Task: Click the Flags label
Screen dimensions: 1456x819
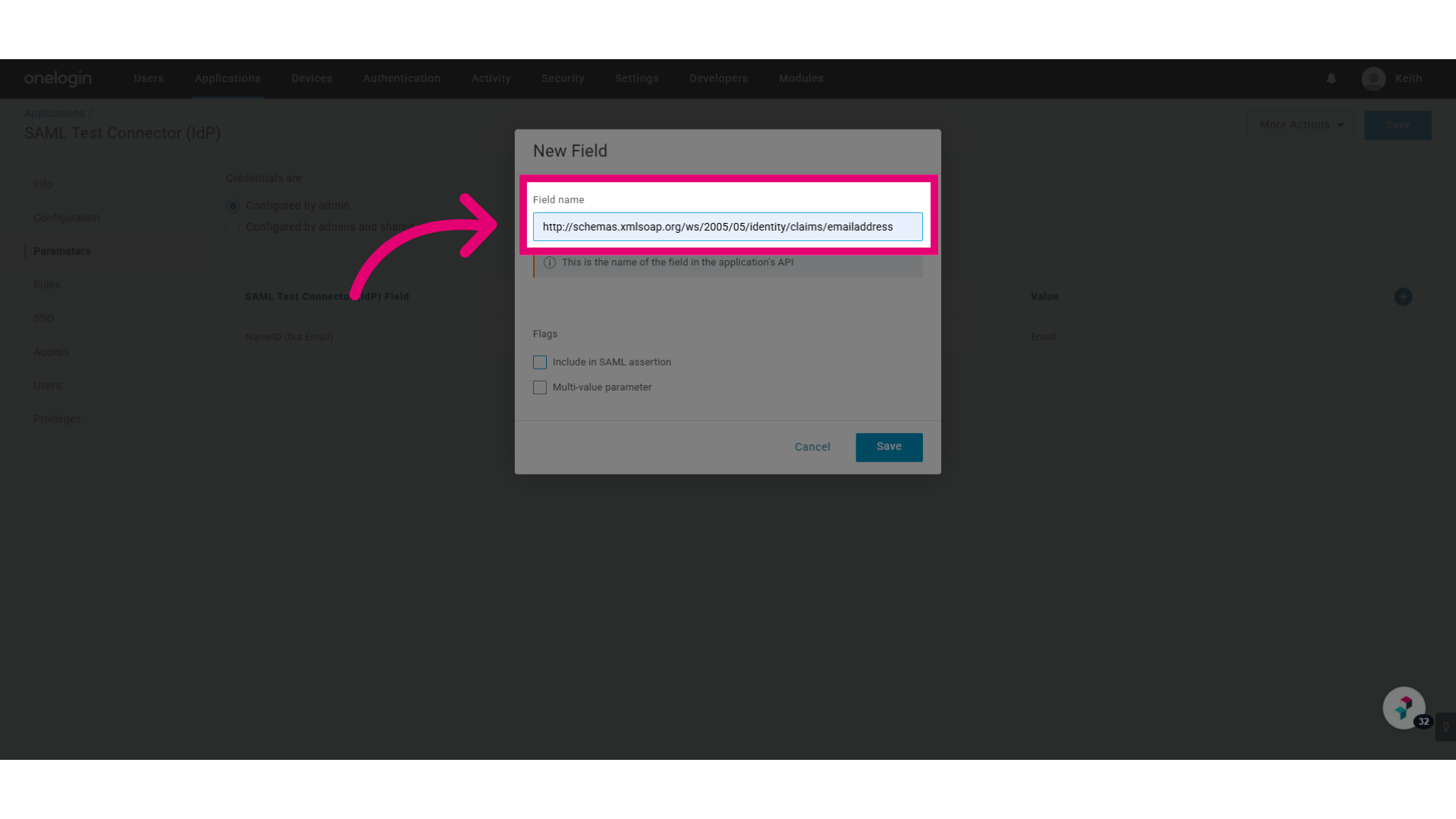Action: click(x=545, y=334)
